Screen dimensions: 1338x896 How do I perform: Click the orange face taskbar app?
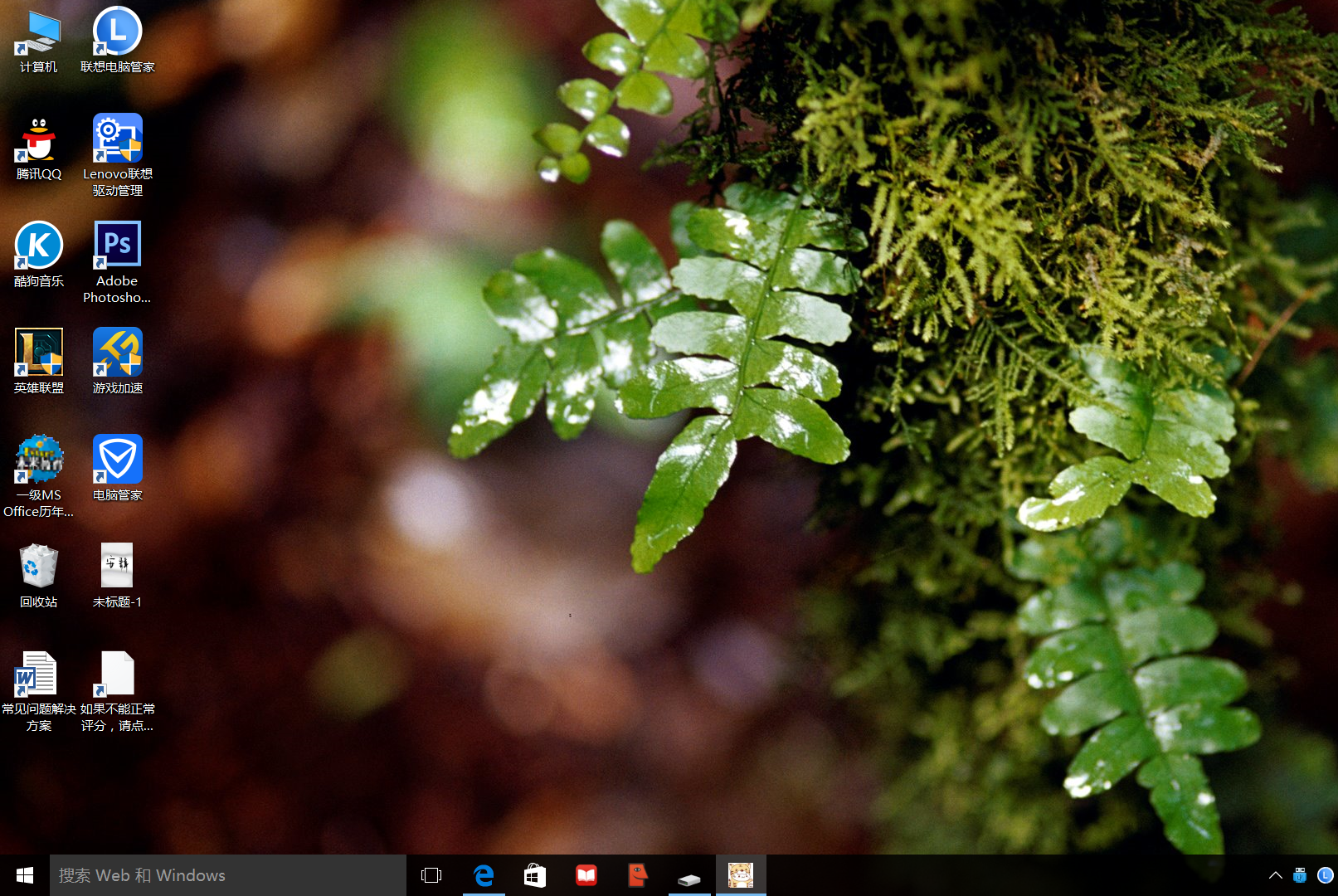tap(638, 875)
